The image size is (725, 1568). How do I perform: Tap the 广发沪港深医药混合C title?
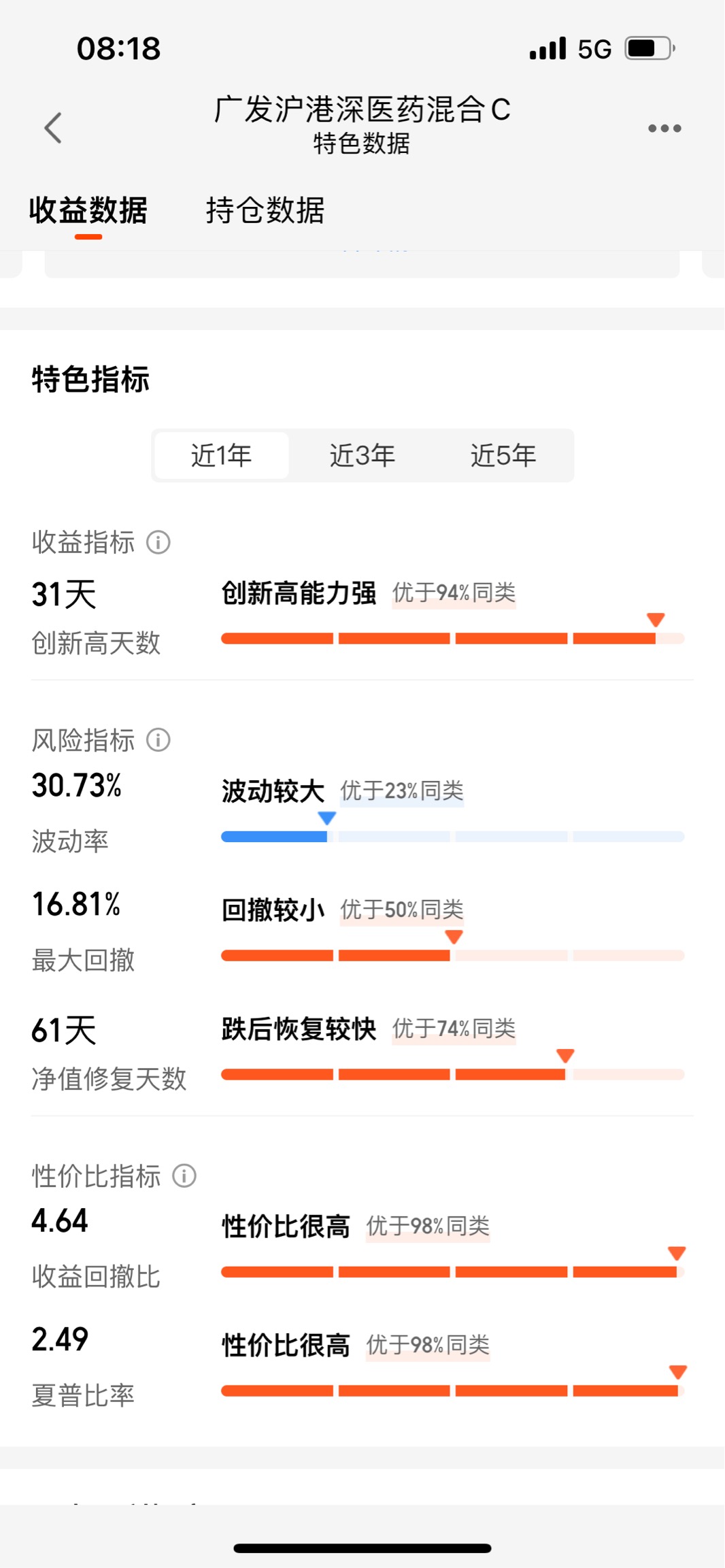point(362,110)
